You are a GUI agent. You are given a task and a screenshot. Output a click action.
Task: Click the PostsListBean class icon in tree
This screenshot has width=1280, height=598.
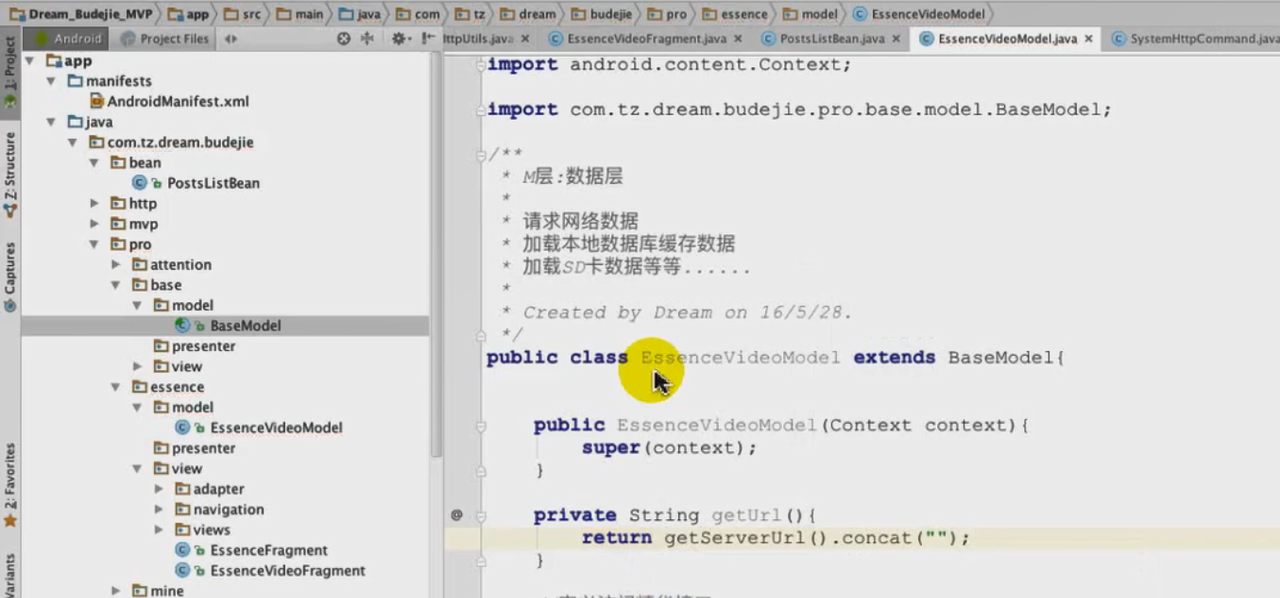click(140, 183)
